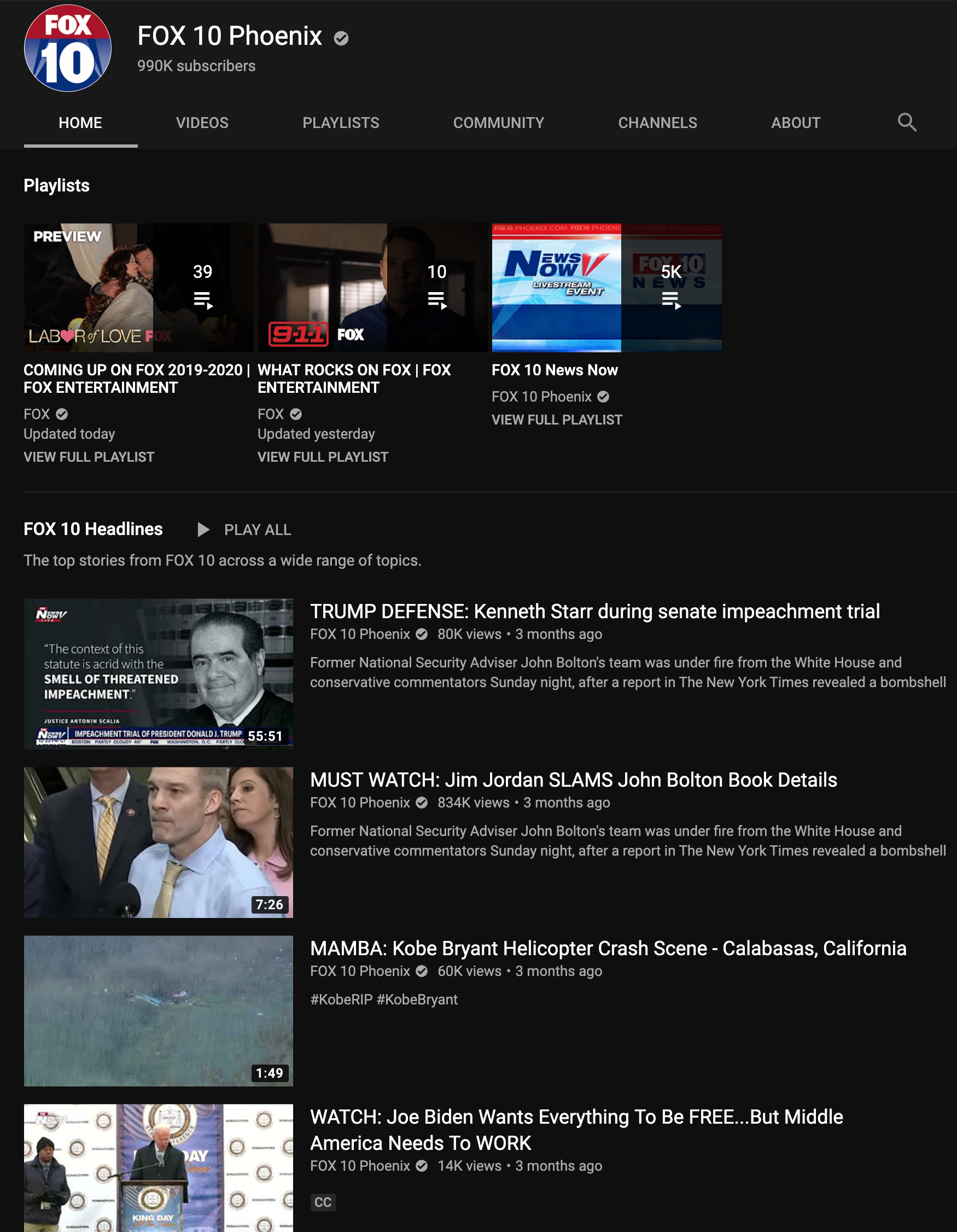The height and width of the screenshot is (1232, 957).
Task: View full playlist for FOX 10 News Now
Action: click(x=557, y=420)
